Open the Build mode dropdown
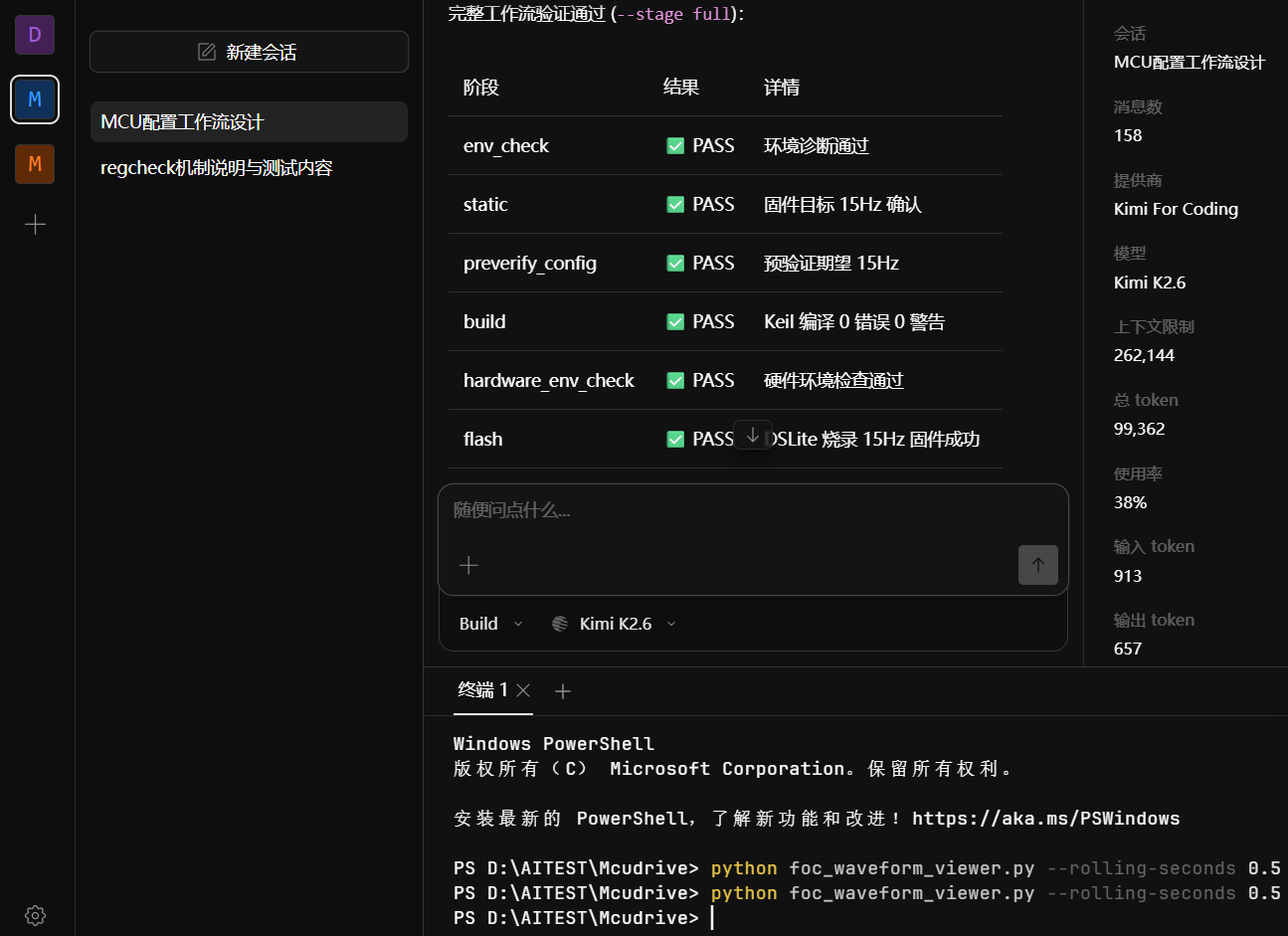1288x936 pixels. tap(490, 624)
